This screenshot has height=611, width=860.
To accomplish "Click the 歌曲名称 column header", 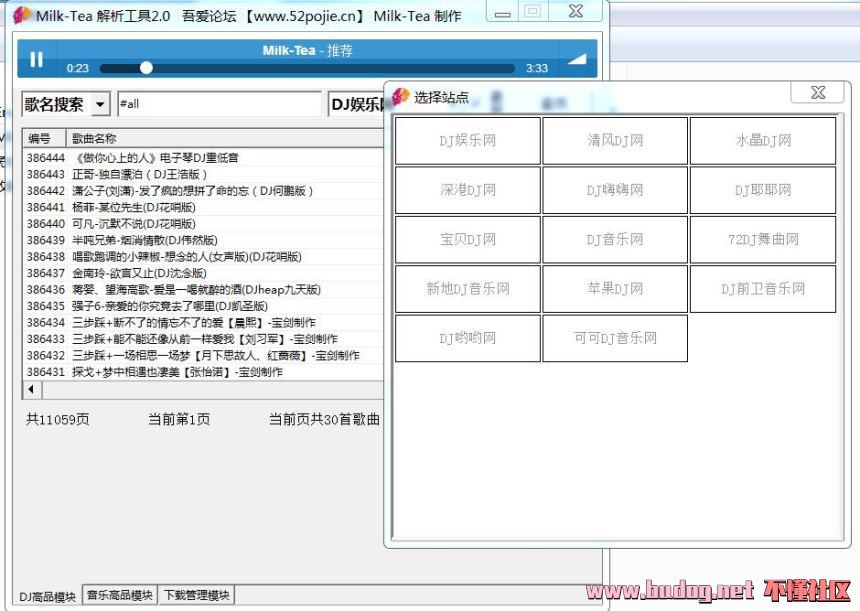I will pyautogui.click(x=224, y=138).
